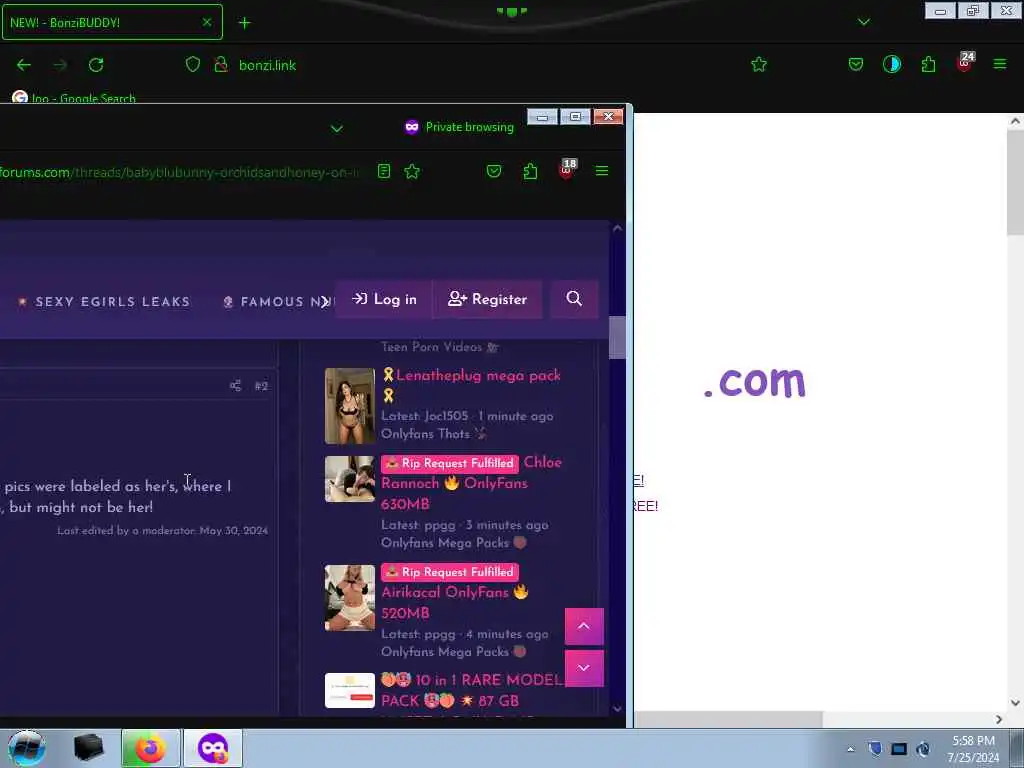Open Lenatheplug mega pack thread
The height and width of the screenshot is (768, 1024).
click(x=478, y=376)
